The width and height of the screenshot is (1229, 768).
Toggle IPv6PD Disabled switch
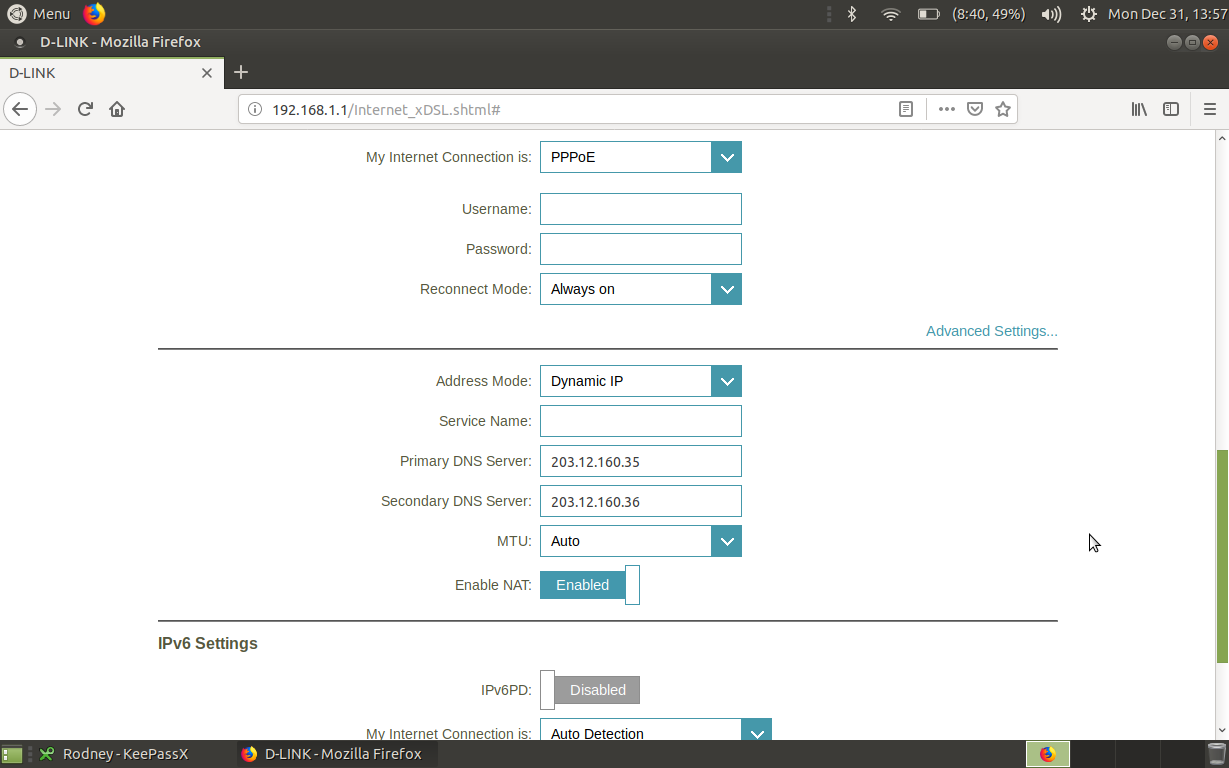coord(590,690)
